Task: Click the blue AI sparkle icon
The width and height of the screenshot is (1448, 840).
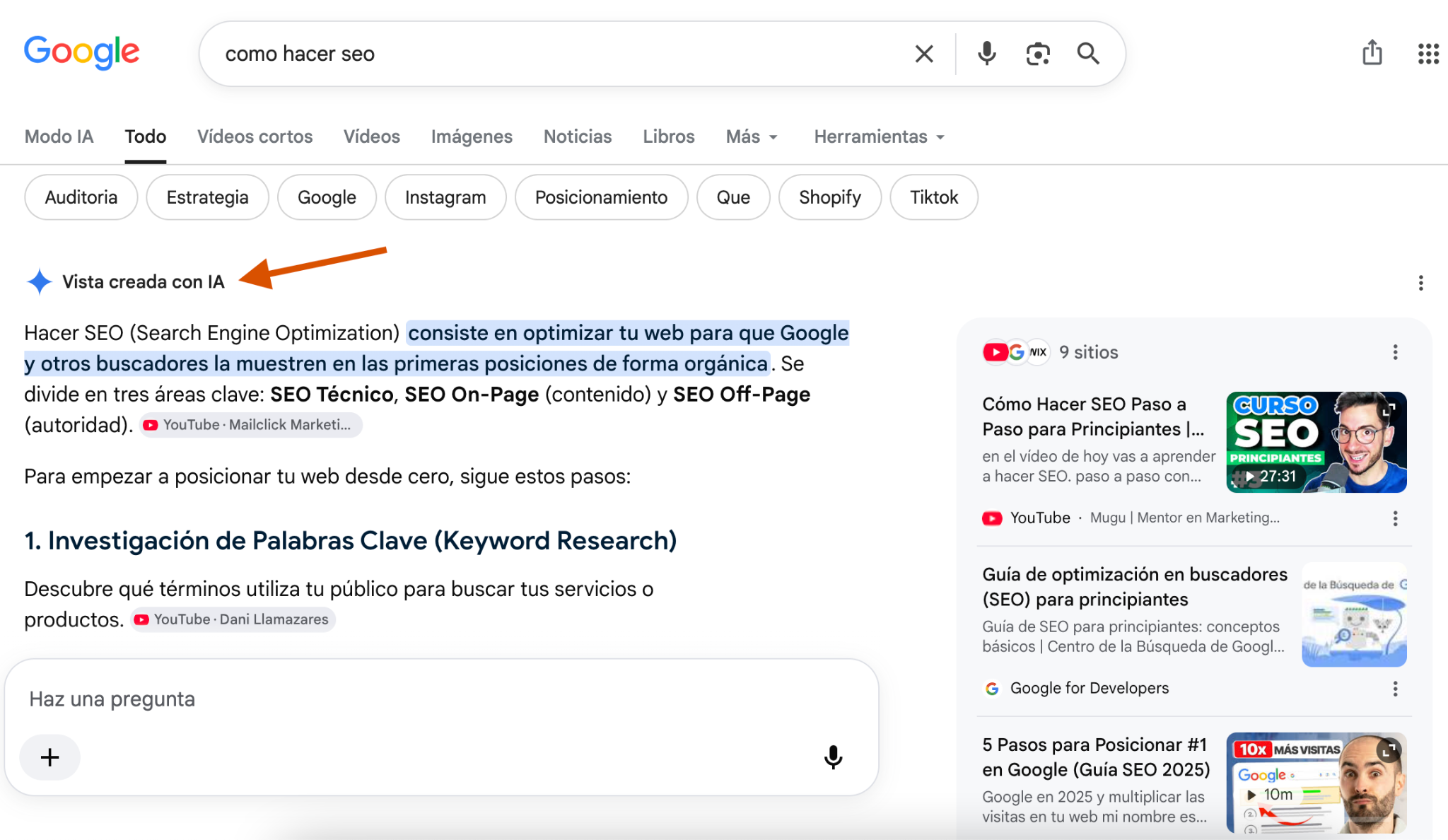Action: [39, 281]
